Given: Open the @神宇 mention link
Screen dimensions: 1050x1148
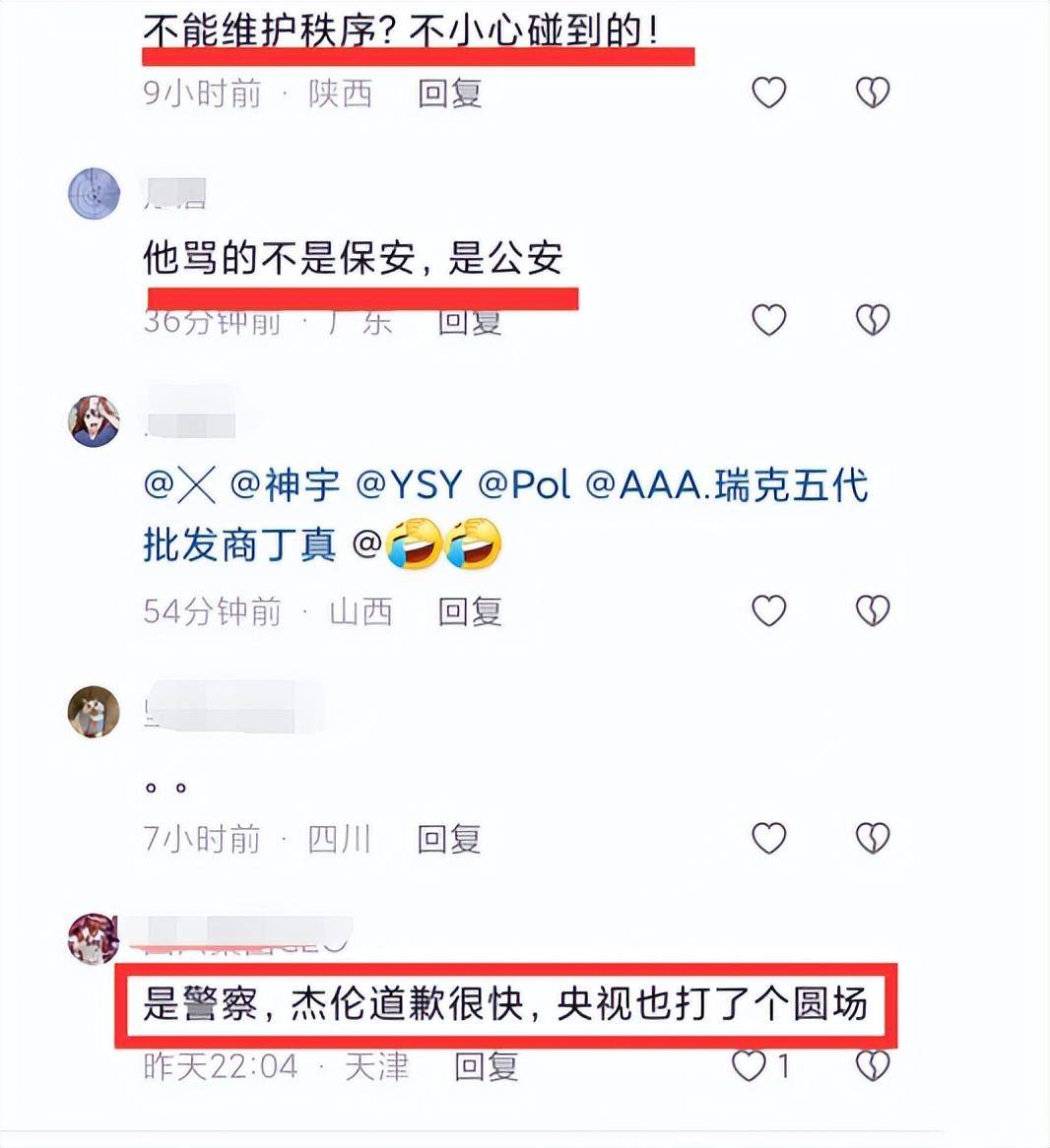Looking at the screenshot, I should pos(285,485).
